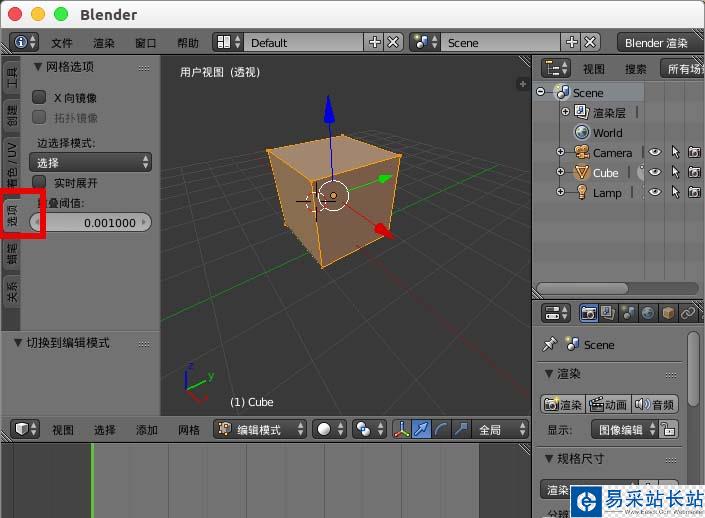Open the Blender 渲染 engine dropdown
705x518 pixels.
click(x=660, y=43)
